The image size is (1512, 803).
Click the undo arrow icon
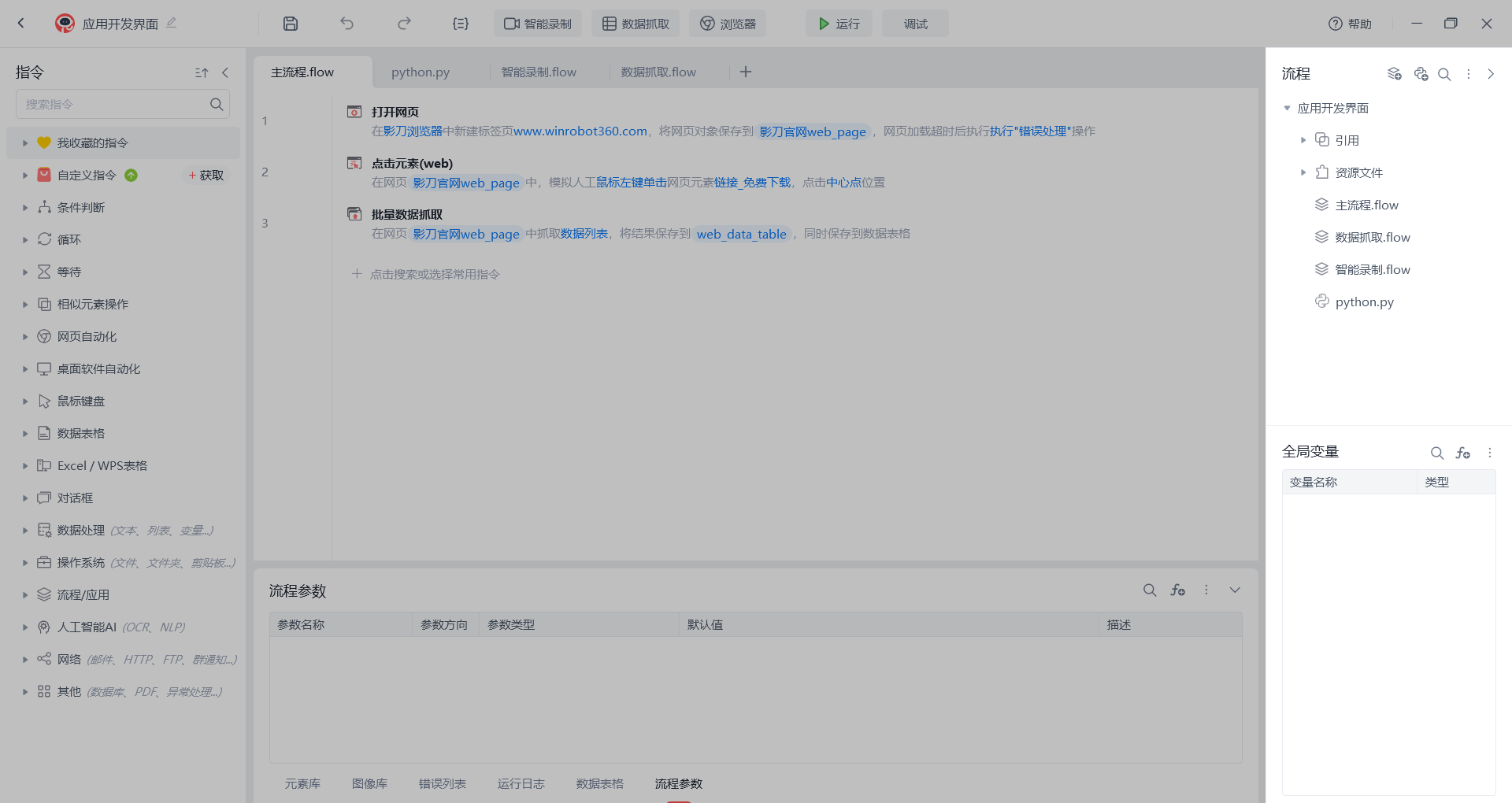(346, 24)
